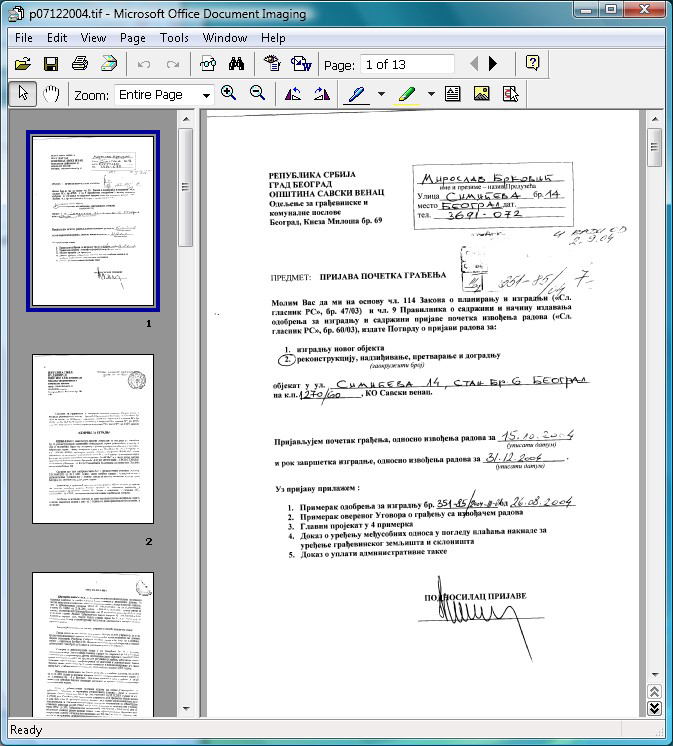This screenshot has width=673, height=746.
Task: Open the Tools menu
Action: click(x=174, y=38)
